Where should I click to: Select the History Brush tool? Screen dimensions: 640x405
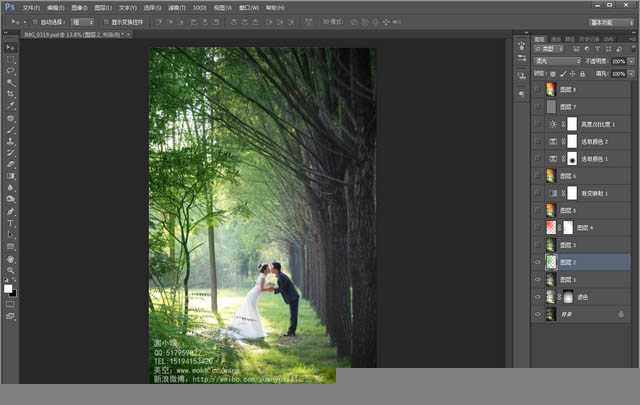pos(10,153)
